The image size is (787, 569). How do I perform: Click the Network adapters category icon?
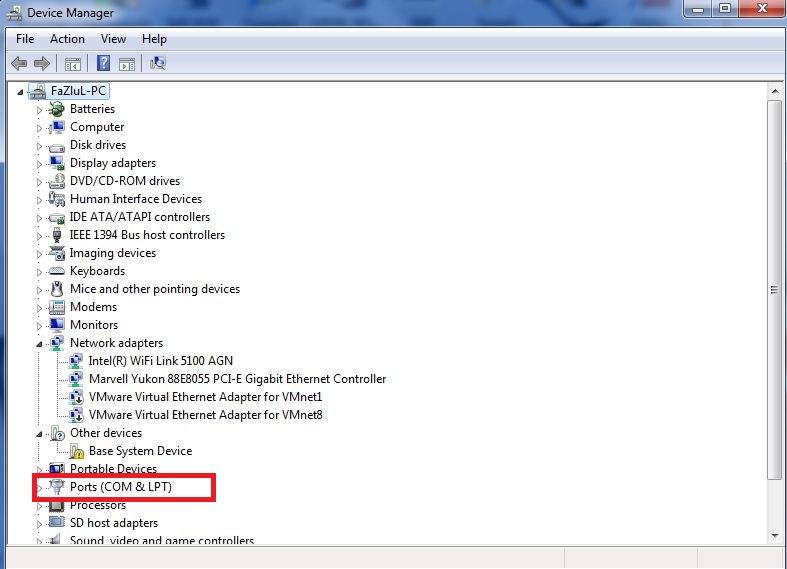[x=57, y=343]
